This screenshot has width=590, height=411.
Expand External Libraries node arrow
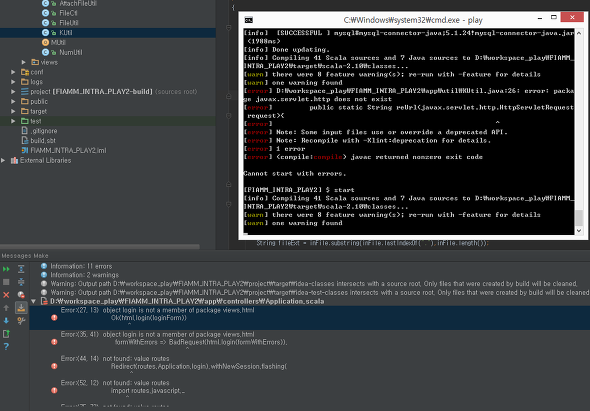coord(3,160)
